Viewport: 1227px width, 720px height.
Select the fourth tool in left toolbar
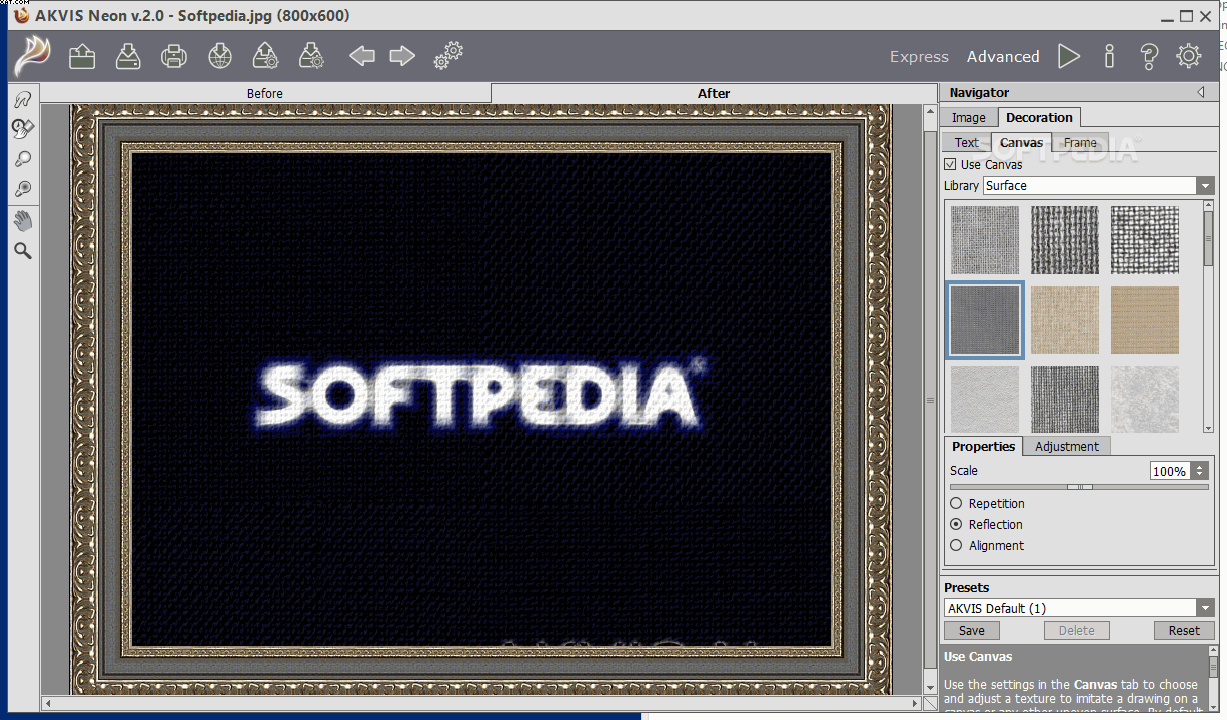(x=22, y=189)
